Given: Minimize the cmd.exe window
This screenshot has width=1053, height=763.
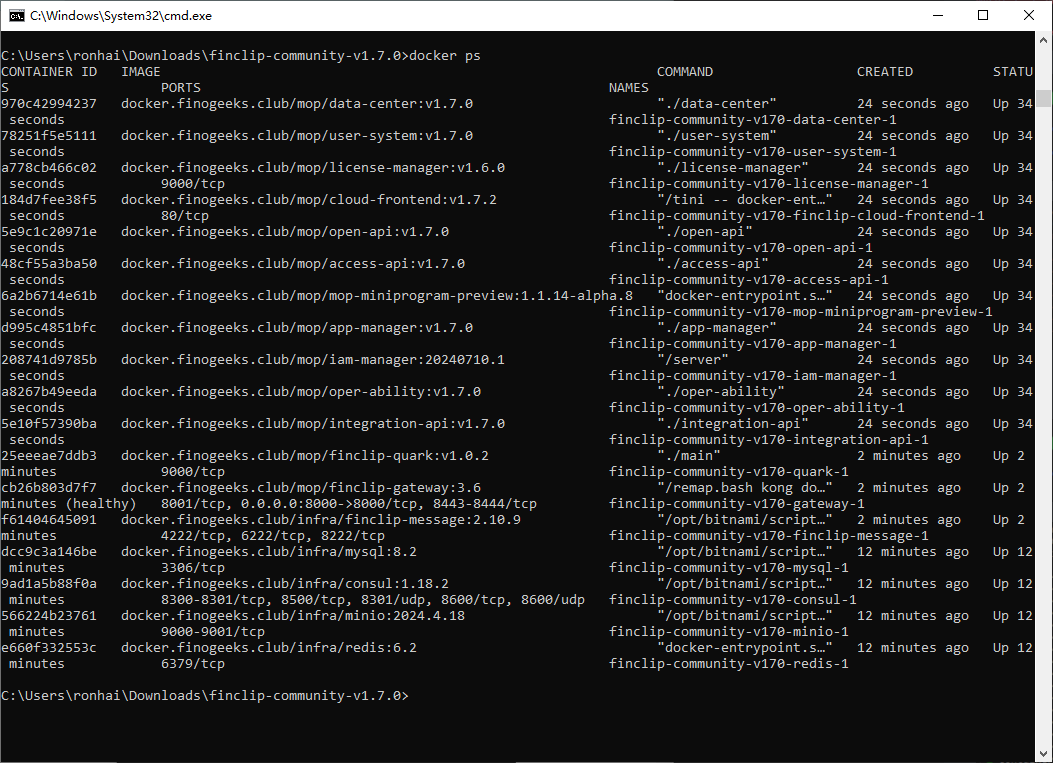Looking at the screenshot, I should click(x=938, y=15).
